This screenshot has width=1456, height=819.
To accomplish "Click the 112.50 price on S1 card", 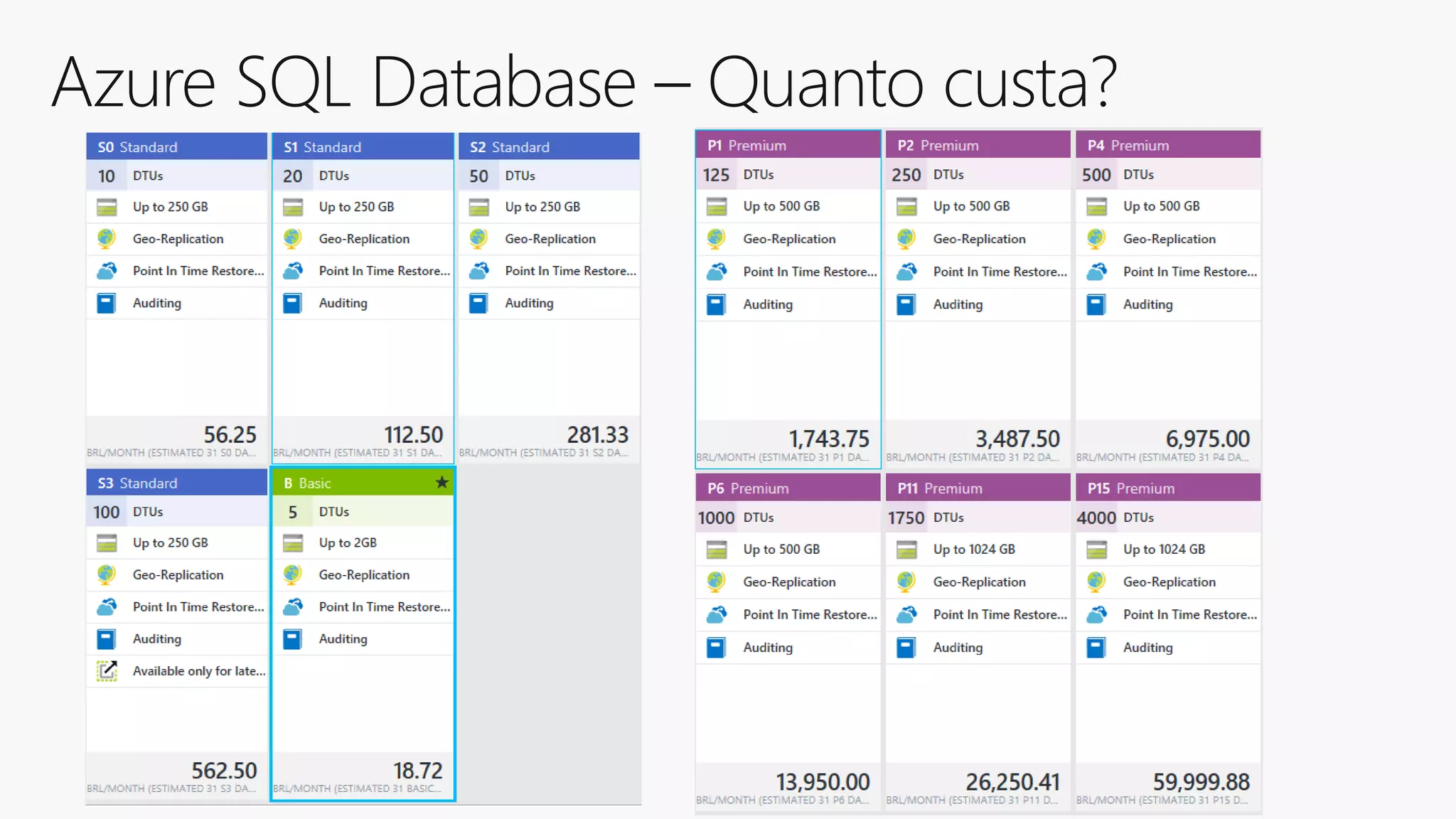I will click(413, 434).
